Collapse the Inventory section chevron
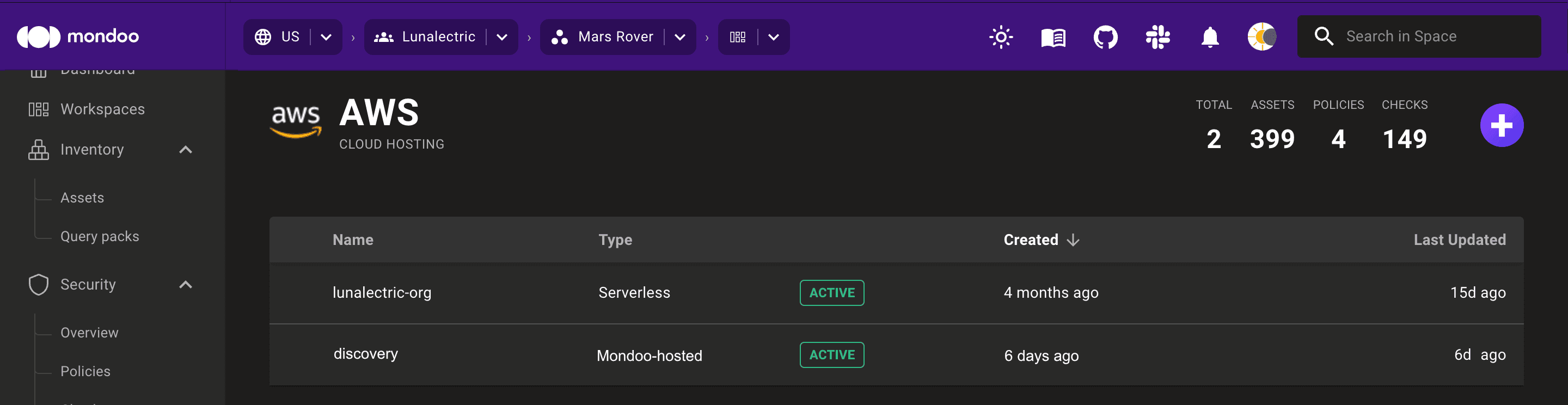Viewport: 1568px width, 405px height. tap(186, 149)
